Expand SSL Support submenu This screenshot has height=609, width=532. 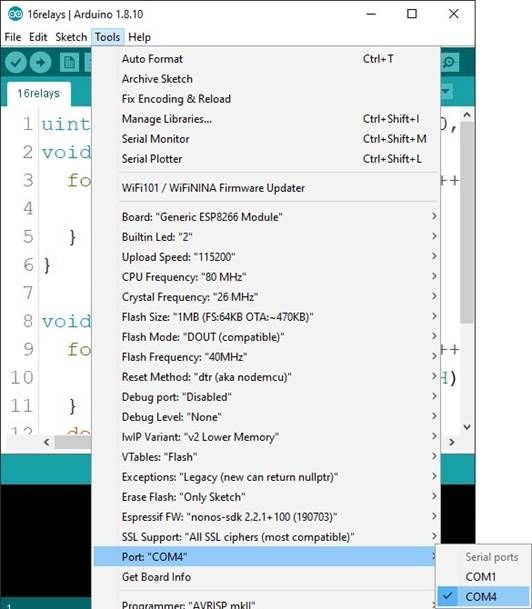point(266,537)
